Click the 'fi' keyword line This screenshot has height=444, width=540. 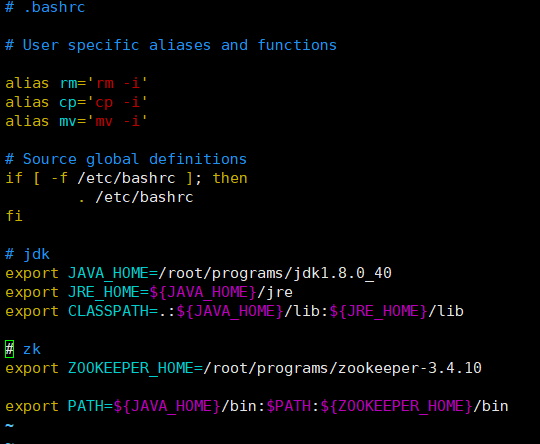[x=14, y=216]
